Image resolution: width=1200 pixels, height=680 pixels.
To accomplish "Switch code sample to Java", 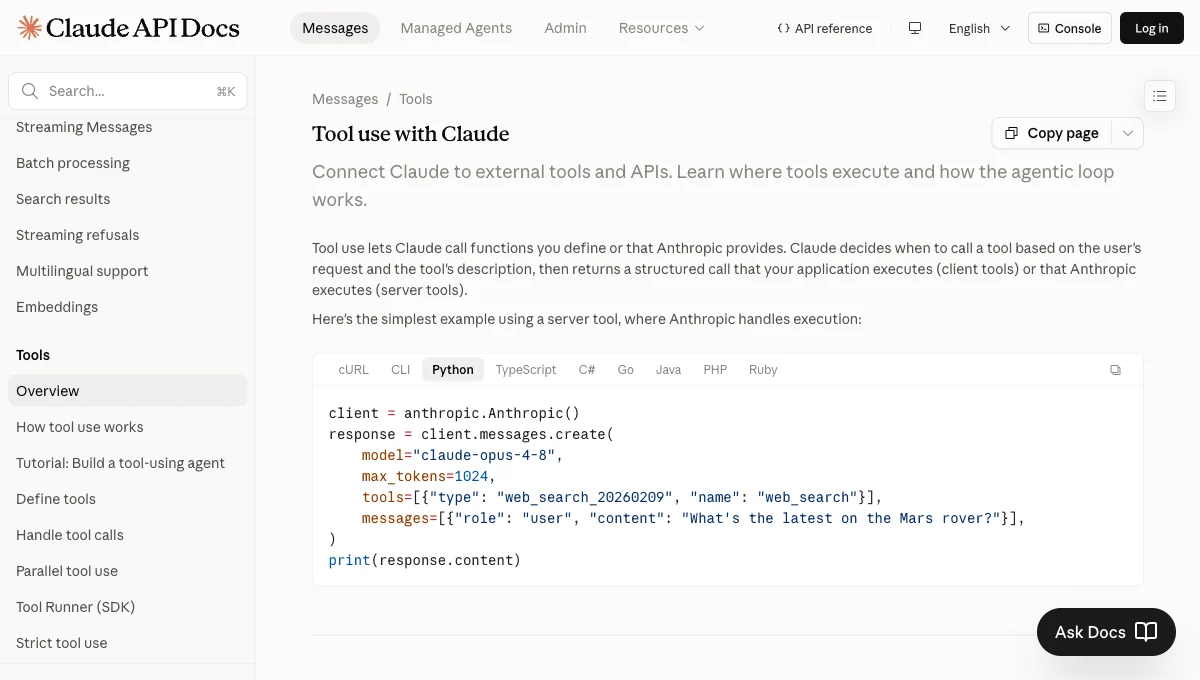I will (668, 370).
